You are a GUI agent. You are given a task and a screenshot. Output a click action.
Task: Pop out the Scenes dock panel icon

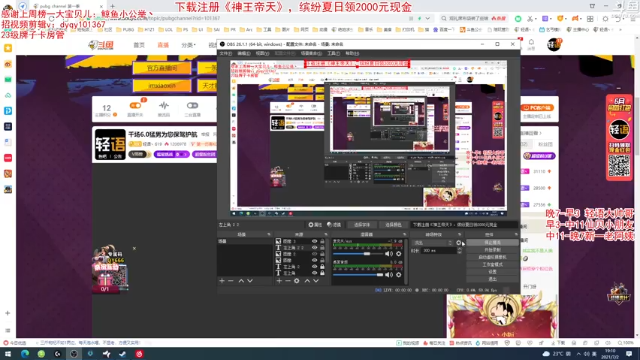point(269,234)
